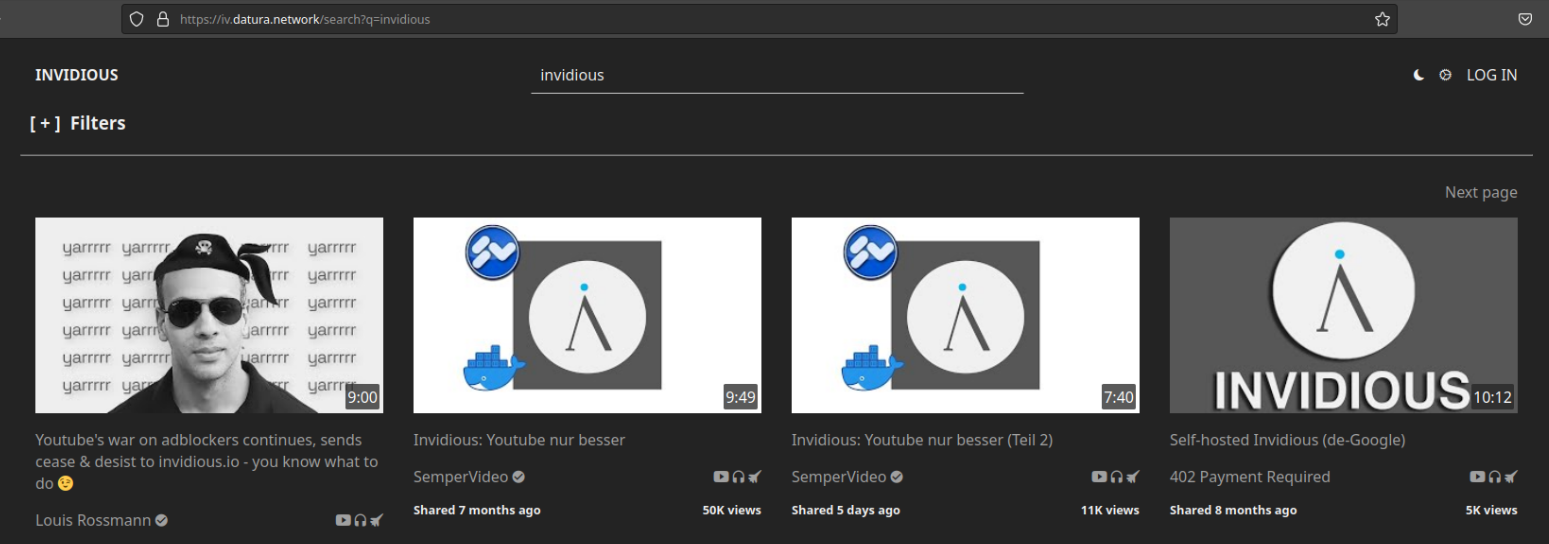The width and height of the screenshot is (1549, 544).
Task: Open 'Youtube's war on adblockers continues' title
Action: 207,461
